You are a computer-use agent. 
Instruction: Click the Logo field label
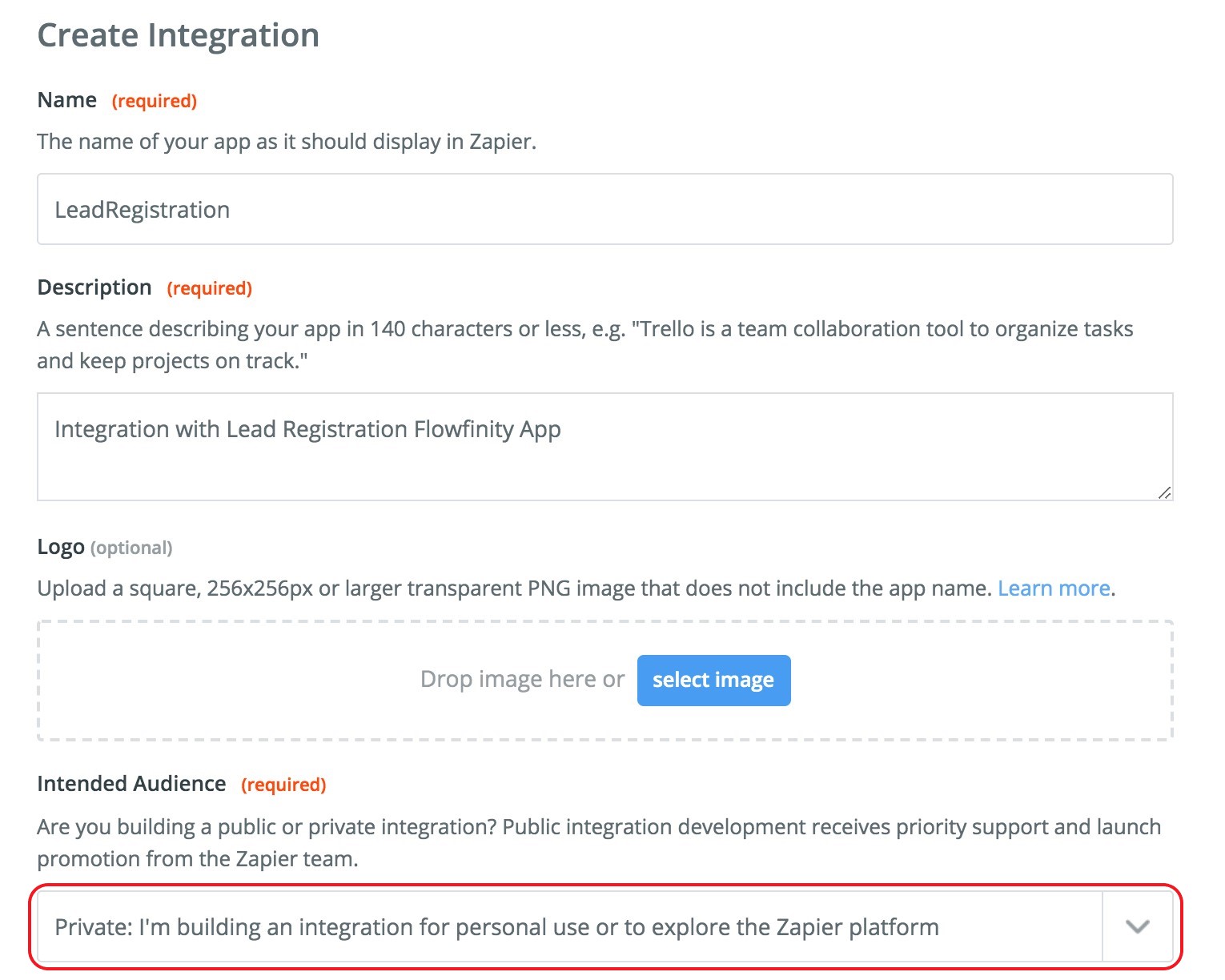pyautogui.click(x=61, y=547)
